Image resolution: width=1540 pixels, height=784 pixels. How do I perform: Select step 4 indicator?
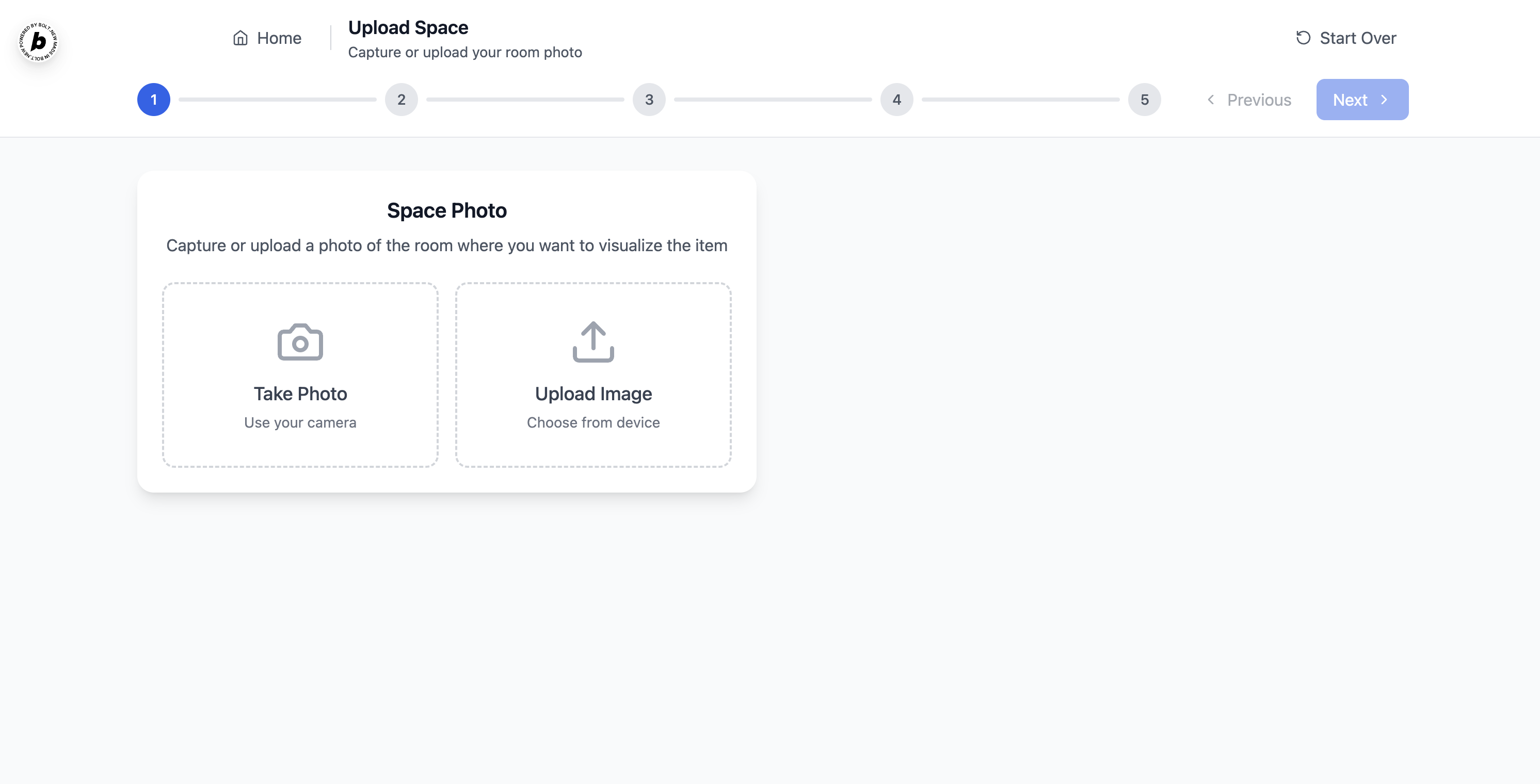(896, 100)
